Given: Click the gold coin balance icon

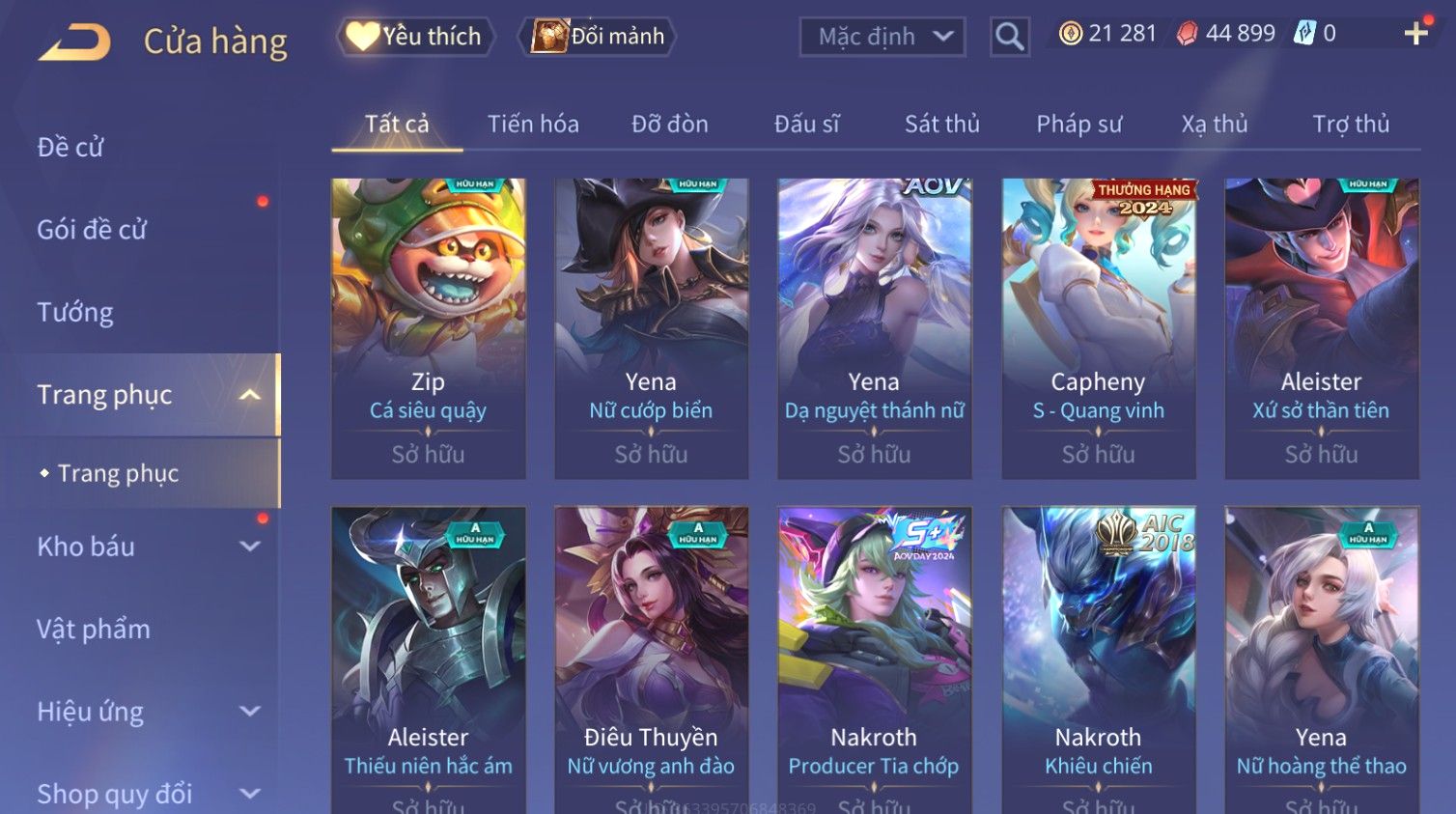Looking at the screenshot, I should [x=1070, y=34].
